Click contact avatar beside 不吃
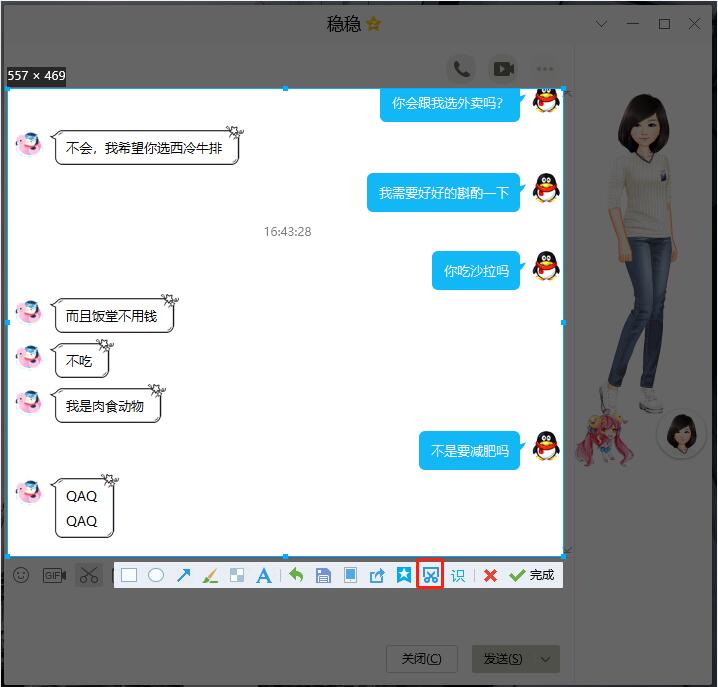This screenshot has height=687, width=718. pyautogui.click(x=29, y=357)
